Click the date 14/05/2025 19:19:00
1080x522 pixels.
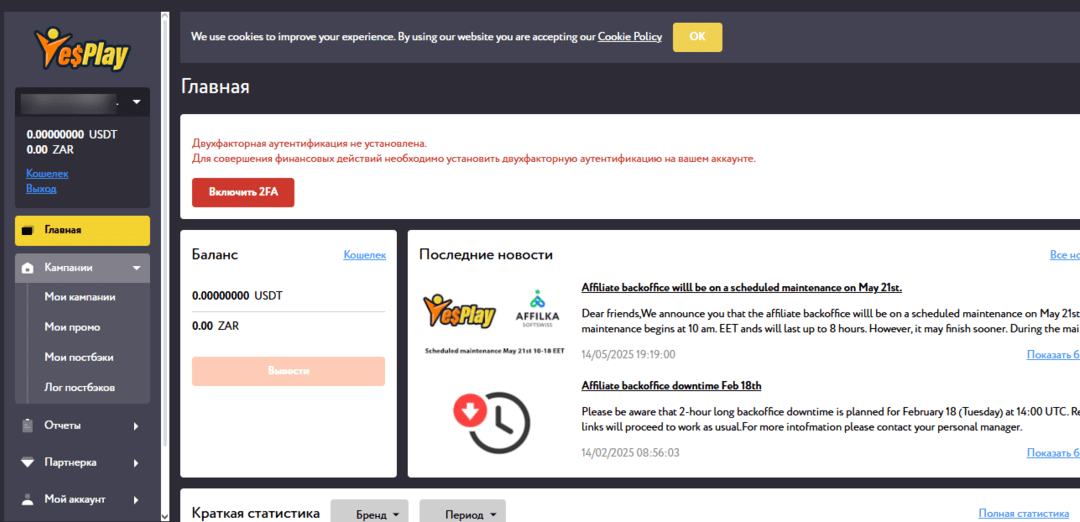click(x=628, y=355)
